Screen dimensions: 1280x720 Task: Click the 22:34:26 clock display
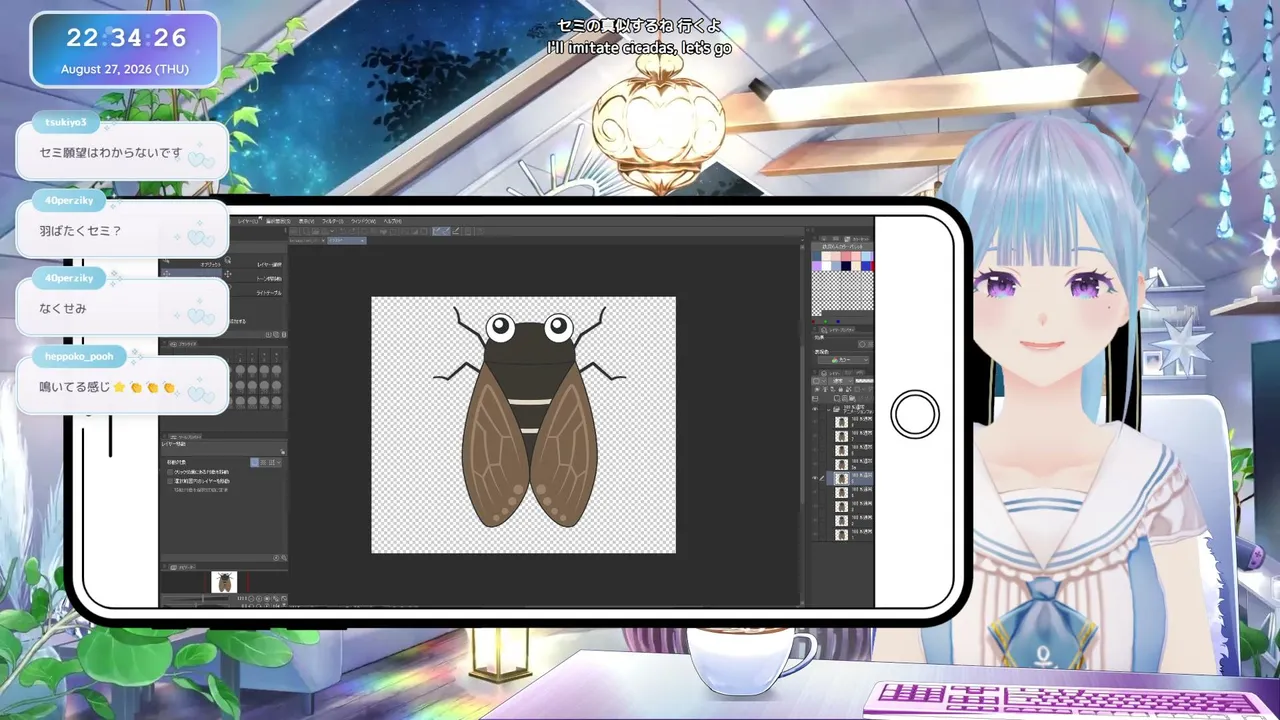click(126, 38)
